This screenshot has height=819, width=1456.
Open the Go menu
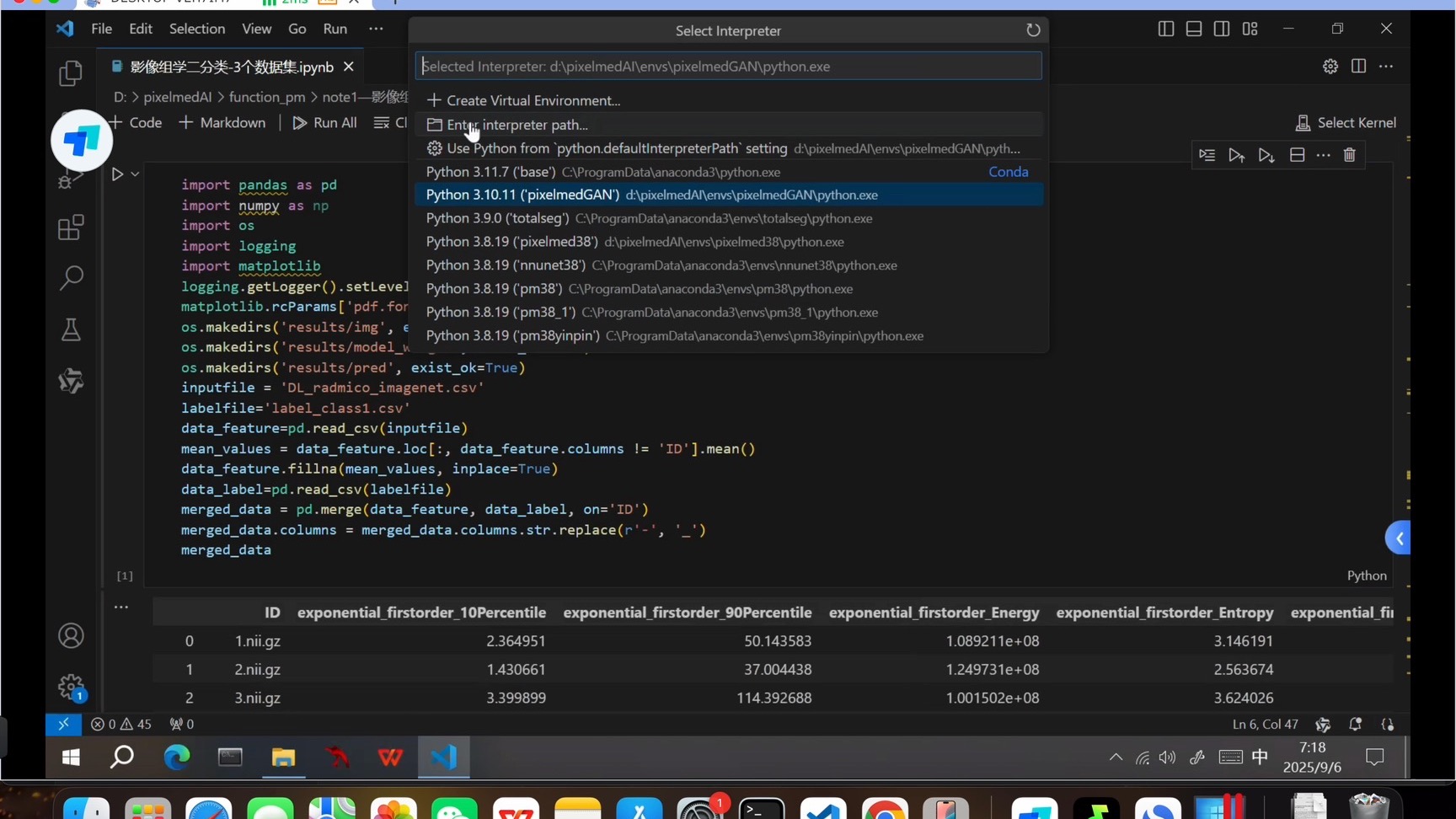click(297, 29)
